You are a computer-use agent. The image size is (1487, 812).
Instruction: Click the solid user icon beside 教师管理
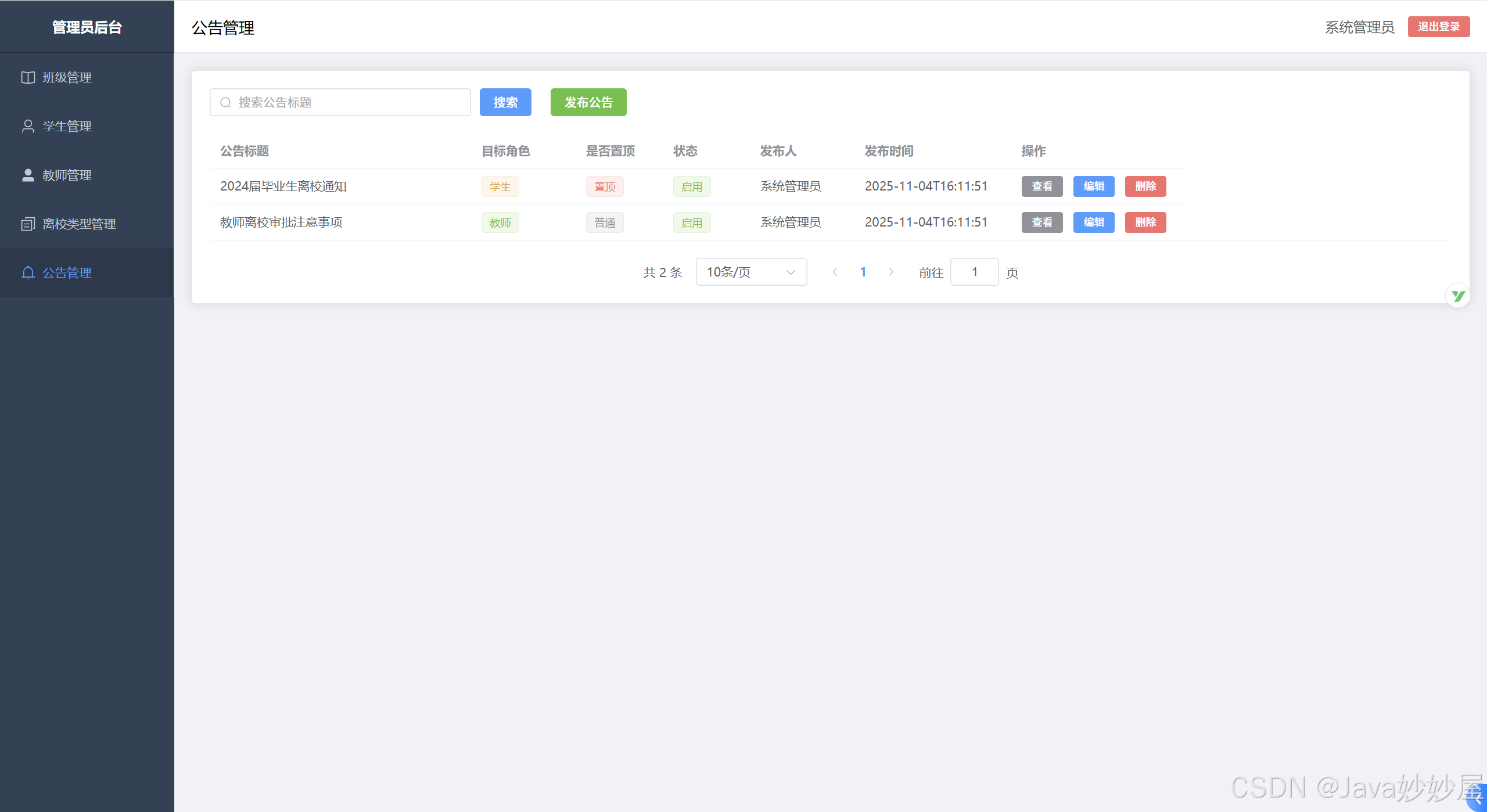(28, 175)
